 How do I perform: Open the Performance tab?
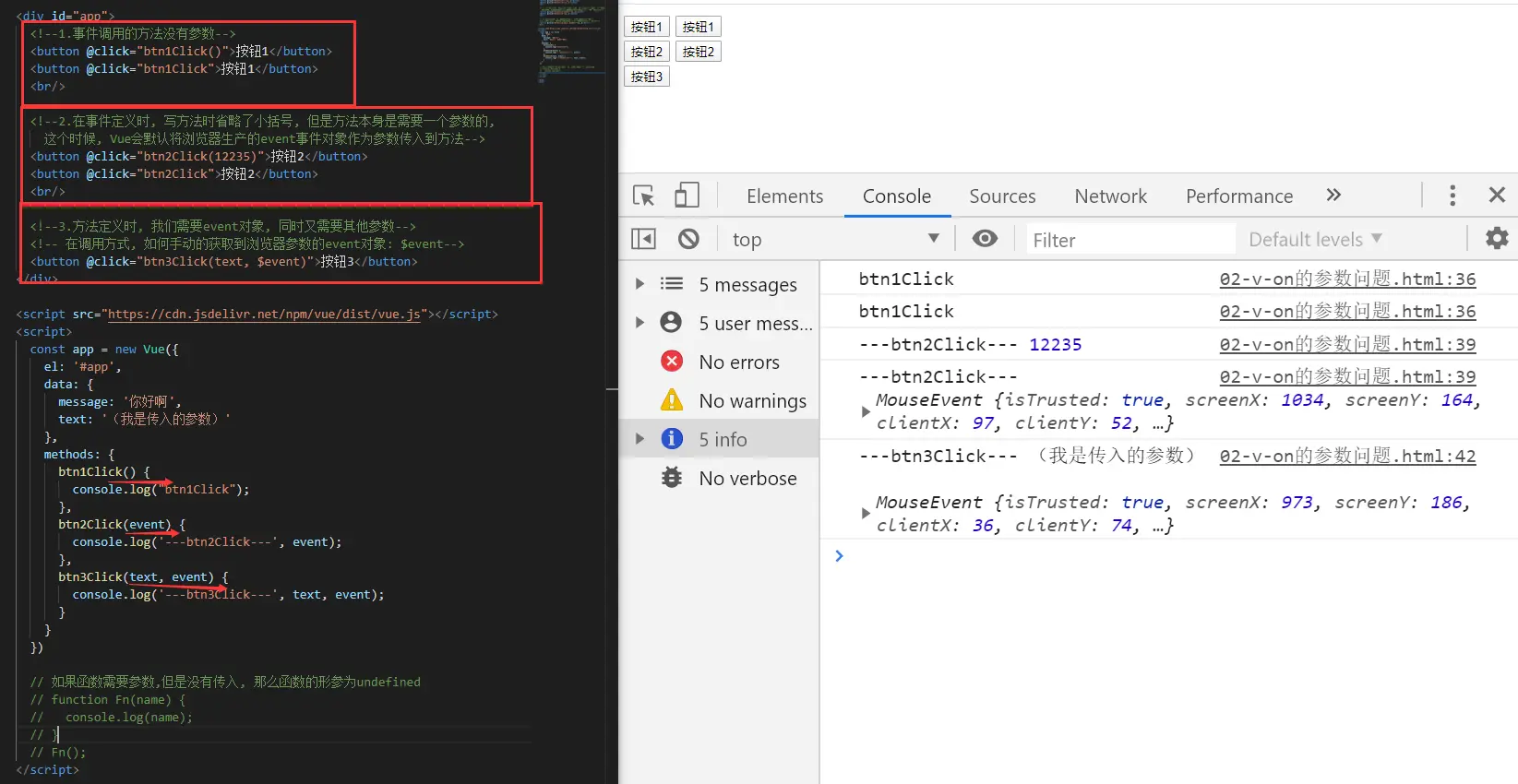[1238, 196]
